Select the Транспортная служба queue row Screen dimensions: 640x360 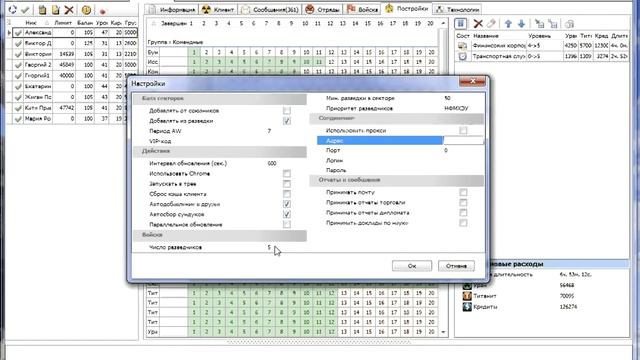[x=542, y=56]
